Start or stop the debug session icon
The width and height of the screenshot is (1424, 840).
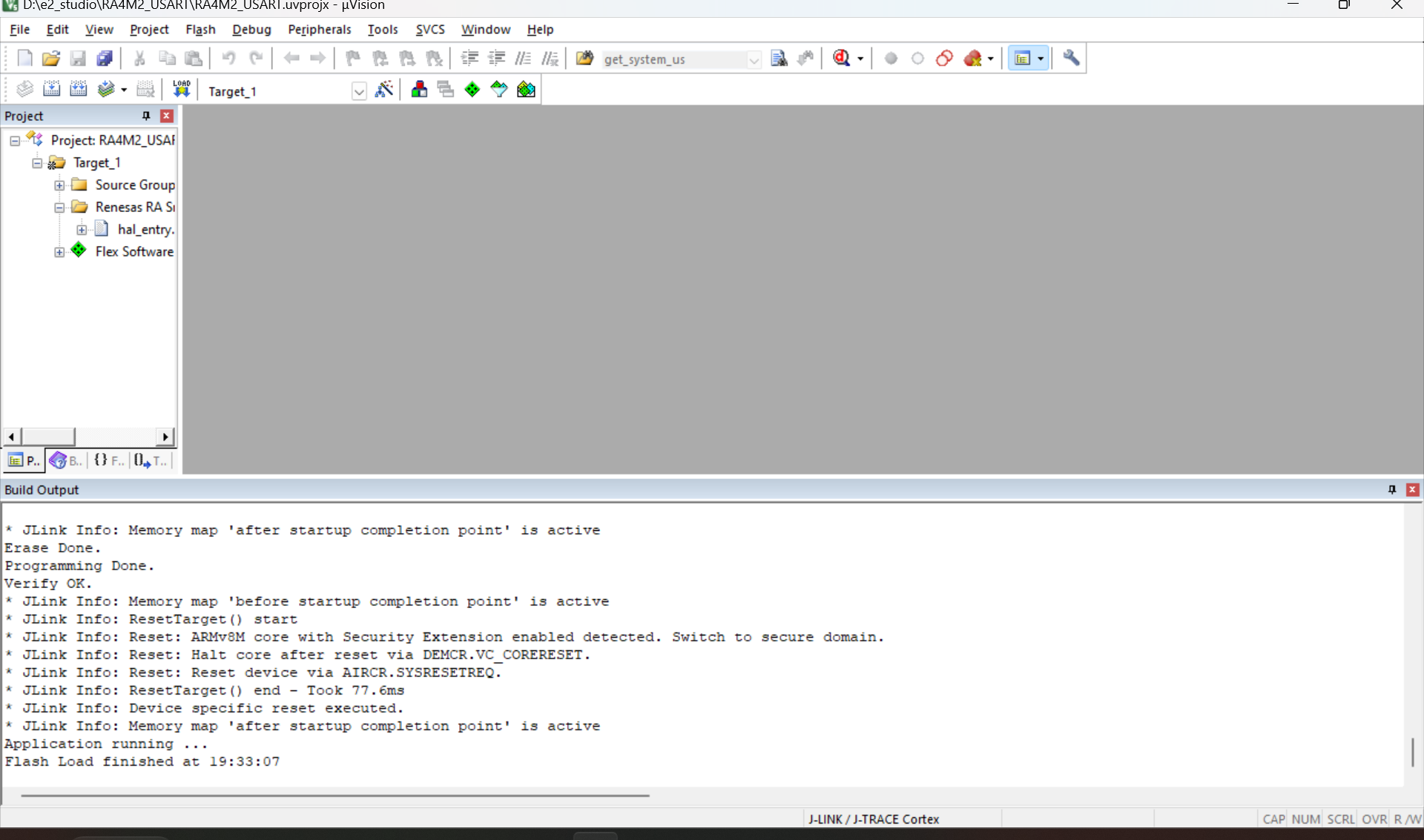(x=842, y=58)
